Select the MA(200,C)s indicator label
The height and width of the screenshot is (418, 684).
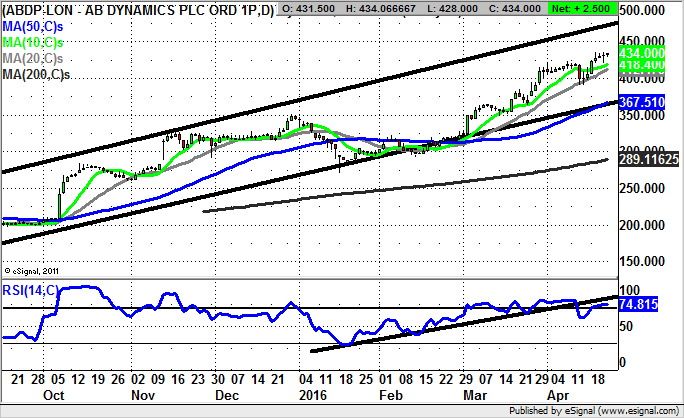pyautogui.click(x=40, y=74)
